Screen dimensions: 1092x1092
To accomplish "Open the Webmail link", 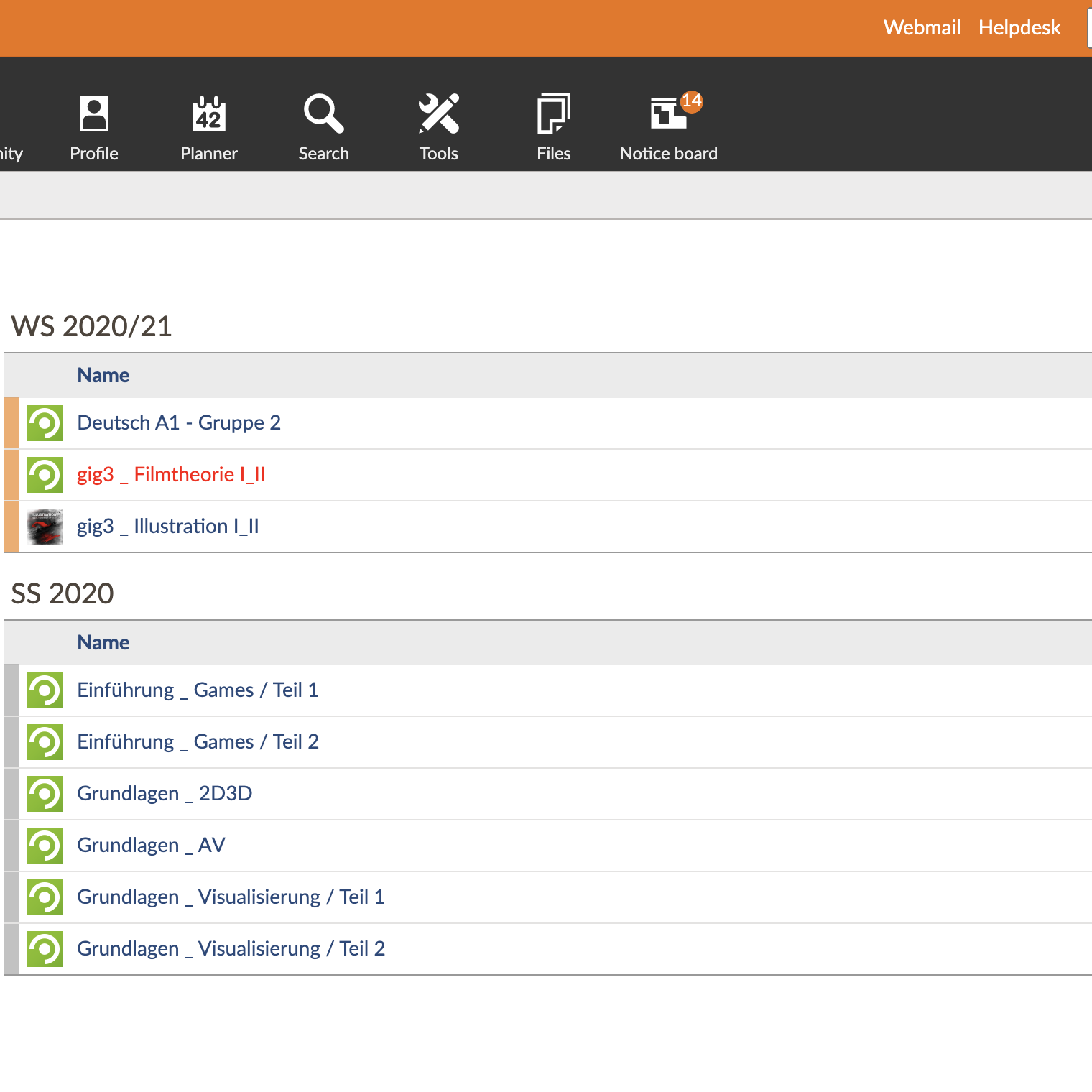I will point(922,27).
